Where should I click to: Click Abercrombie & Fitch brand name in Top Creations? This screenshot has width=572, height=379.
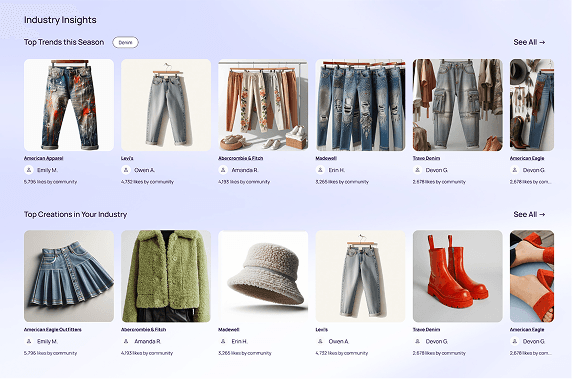[x=143, y=330]
